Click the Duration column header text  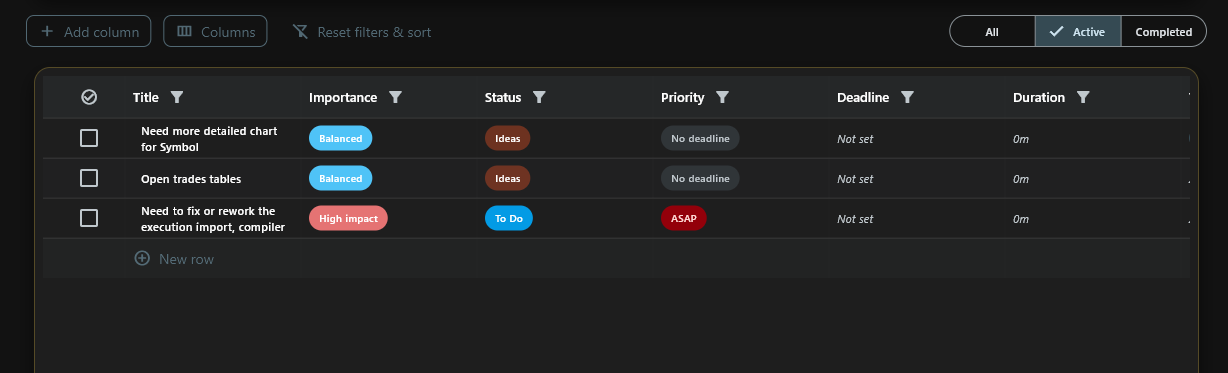click(1039, 97)
